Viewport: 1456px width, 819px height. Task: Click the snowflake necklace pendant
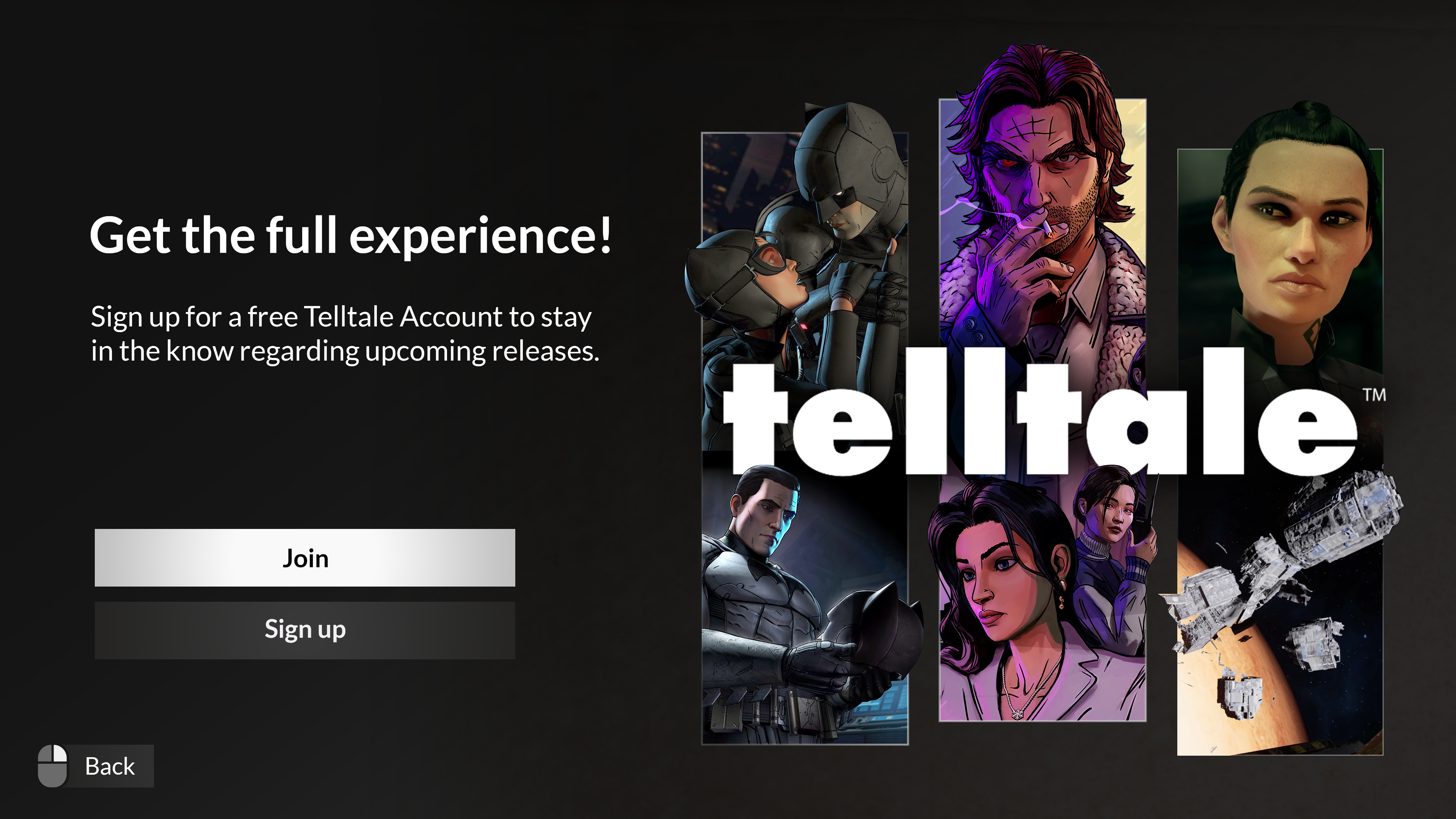(x=1017, y=714)
